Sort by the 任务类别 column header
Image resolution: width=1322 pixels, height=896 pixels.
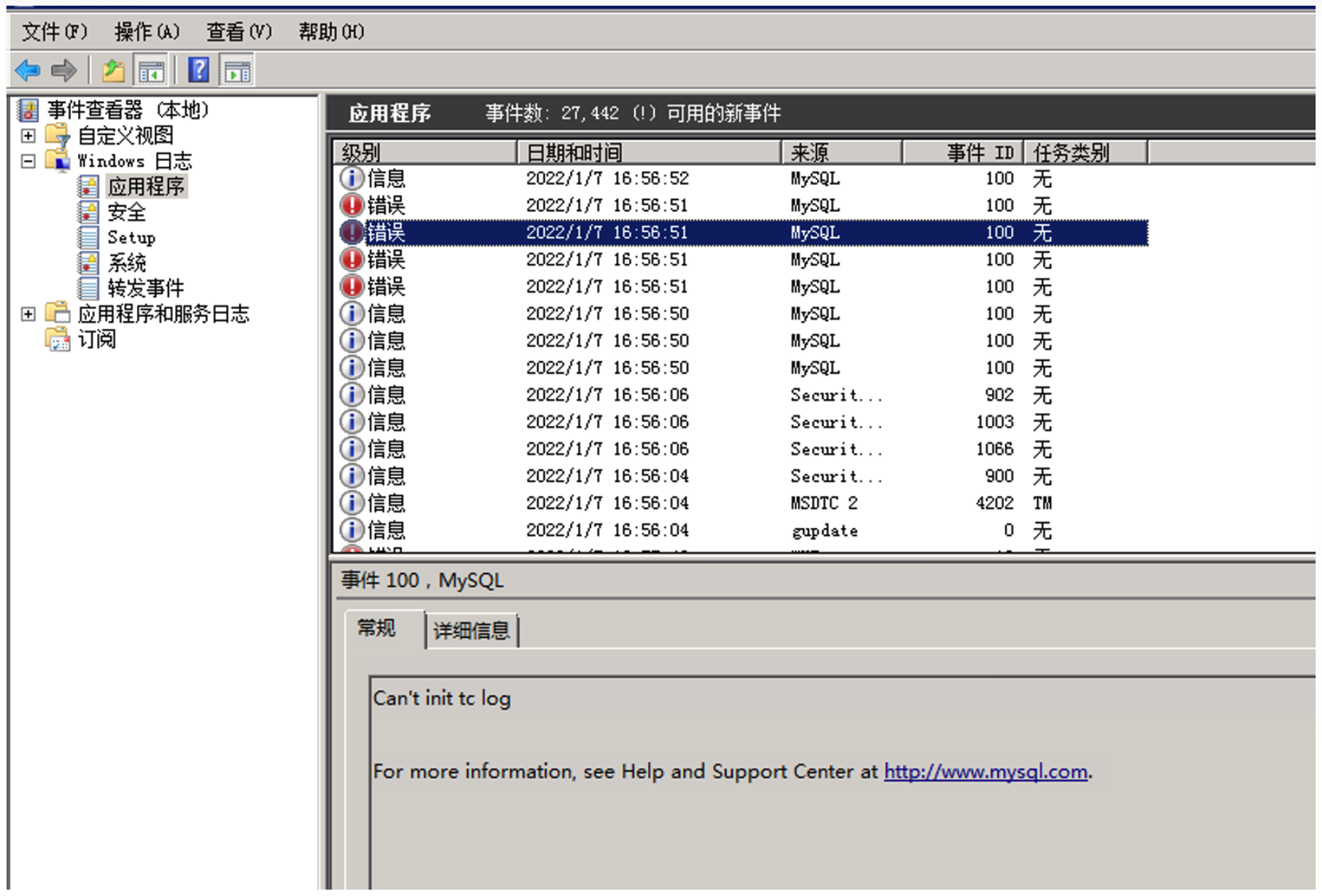tap(1086, 152)
